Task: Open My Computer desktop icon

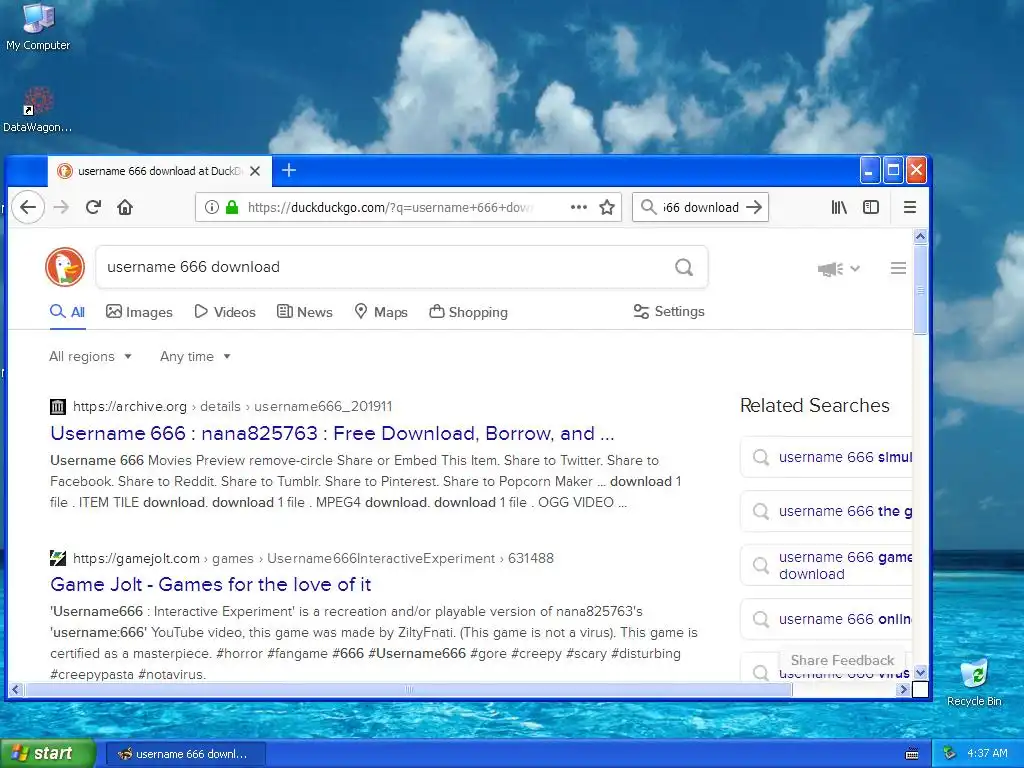Action: pos(38,27)
